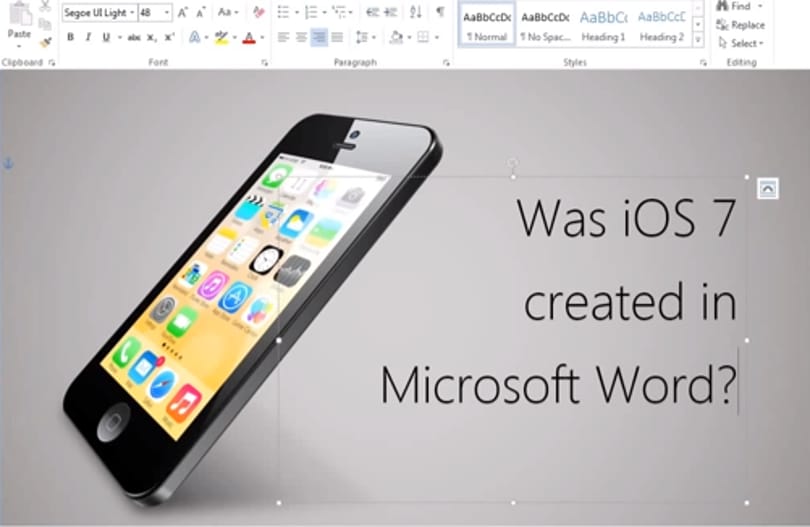Click the anchor icon in left margin
810x527 pixels.
pos(8,164)
